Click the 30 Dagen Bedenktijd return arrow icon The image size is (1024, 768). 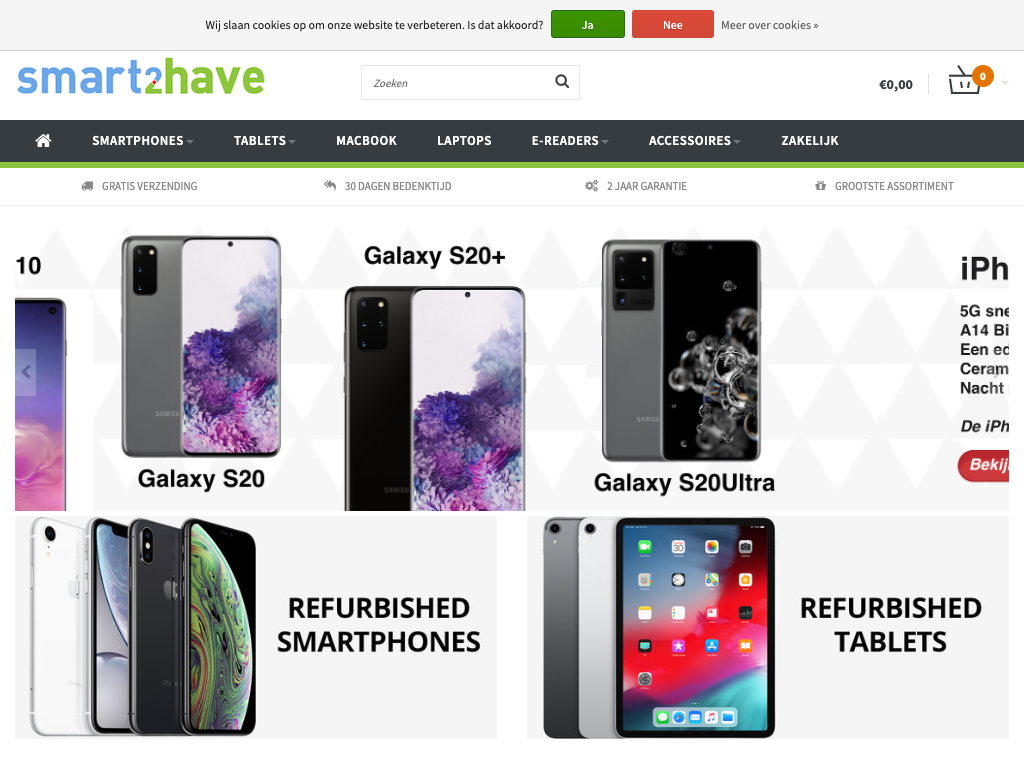(330, 185)
